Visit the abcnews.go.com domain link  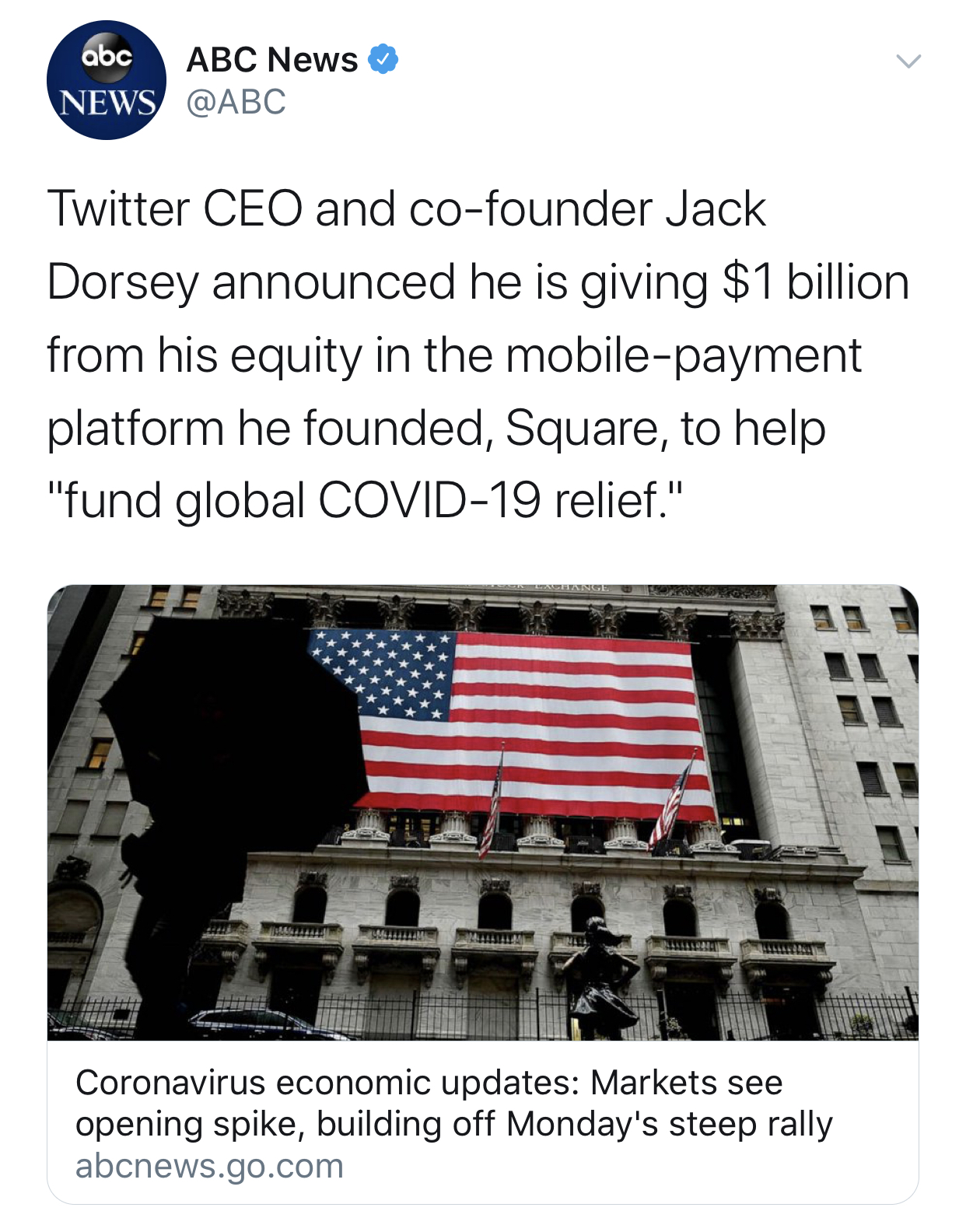pos(209,1166)
